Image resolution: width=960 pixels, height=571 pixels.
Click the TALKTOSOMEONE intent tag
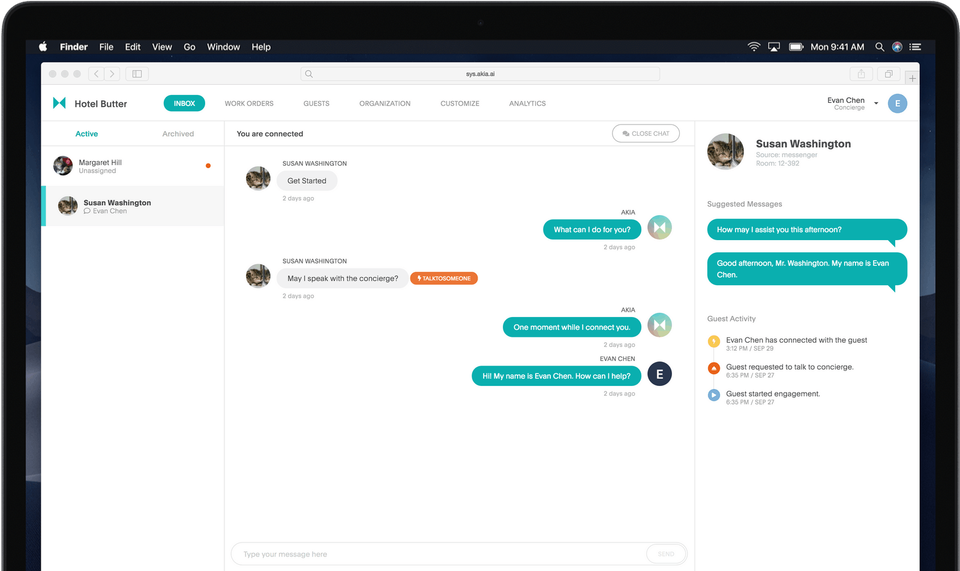[x=444, y=278]
